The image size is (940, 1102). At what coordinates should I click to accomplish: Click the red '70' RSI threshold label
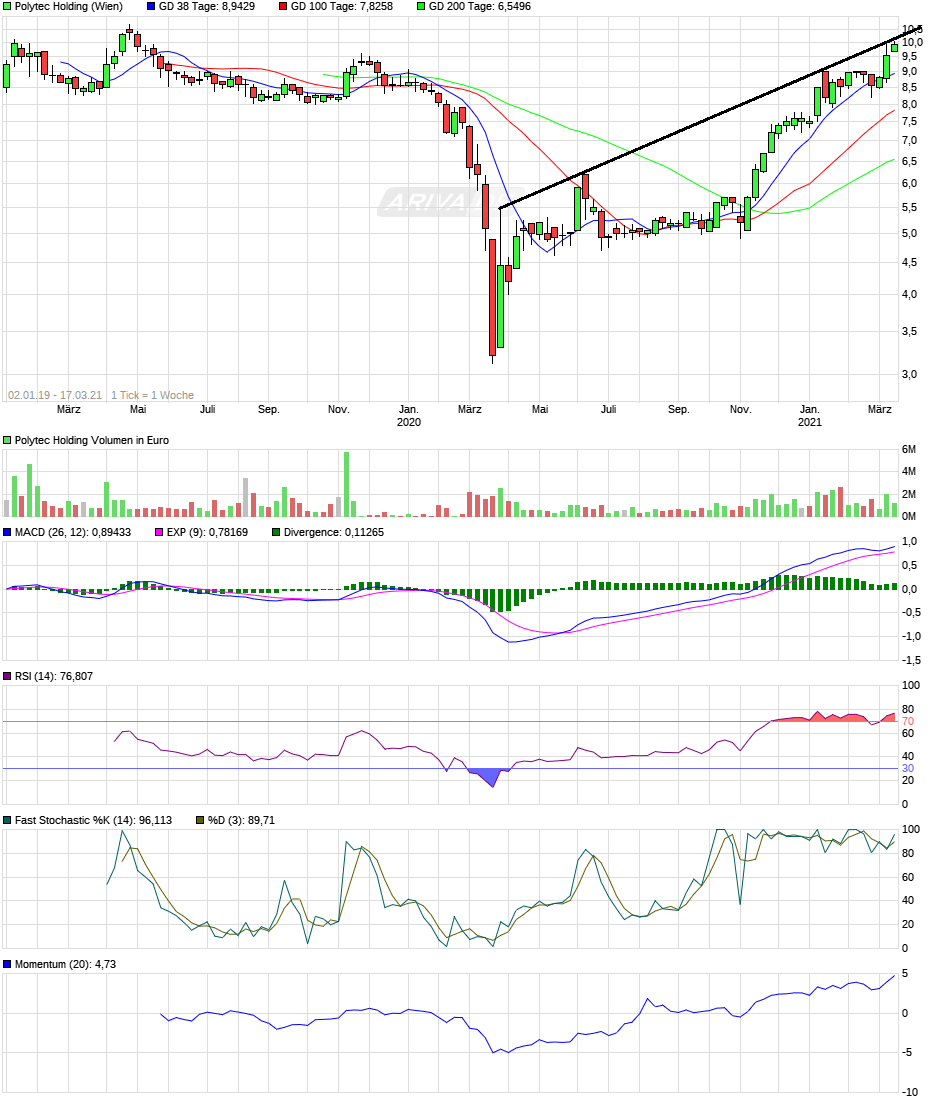click(x=908, y=722)
